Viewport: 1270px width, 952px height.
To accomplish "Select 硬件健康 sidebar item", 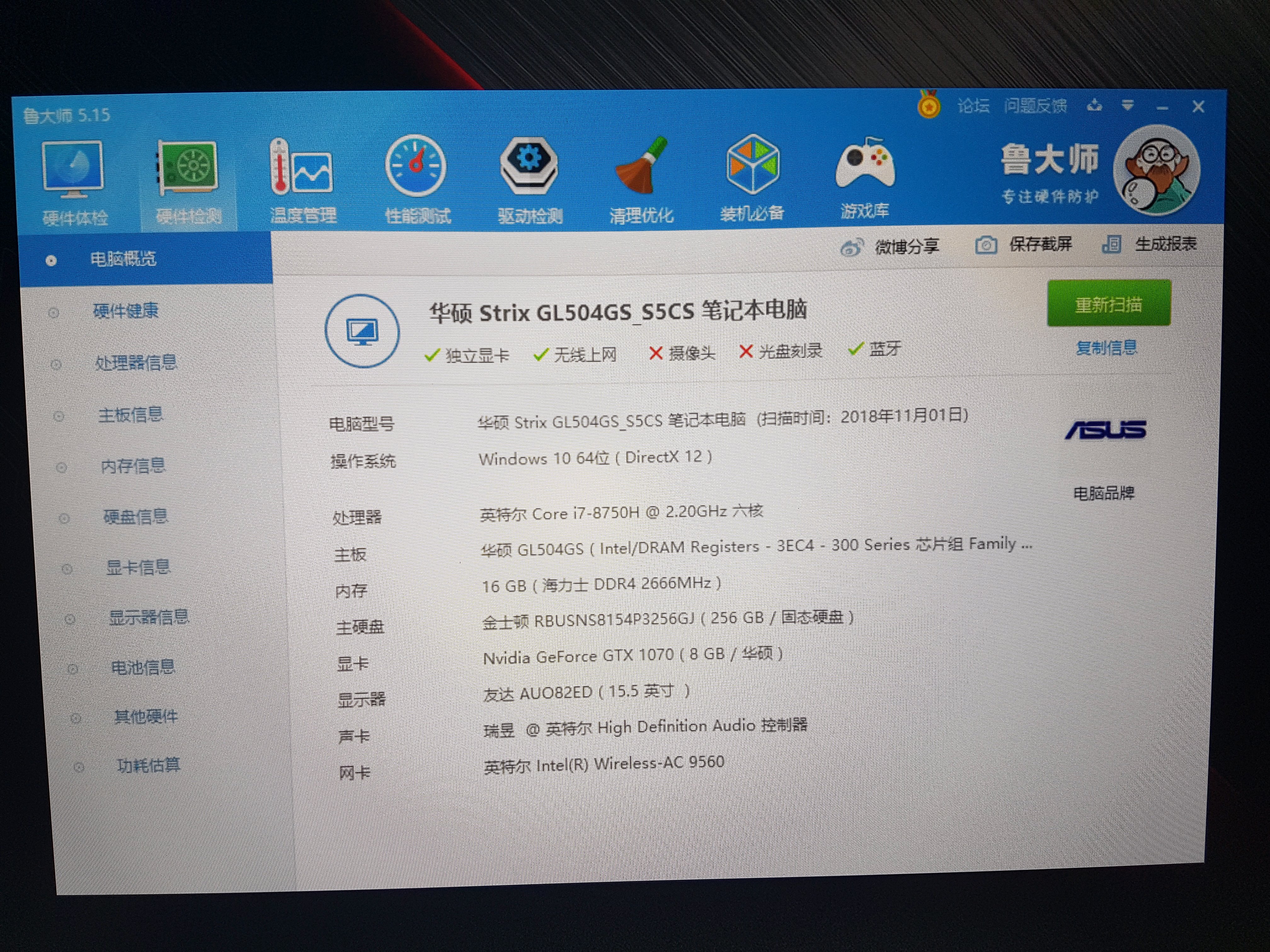I will point(125,312).
